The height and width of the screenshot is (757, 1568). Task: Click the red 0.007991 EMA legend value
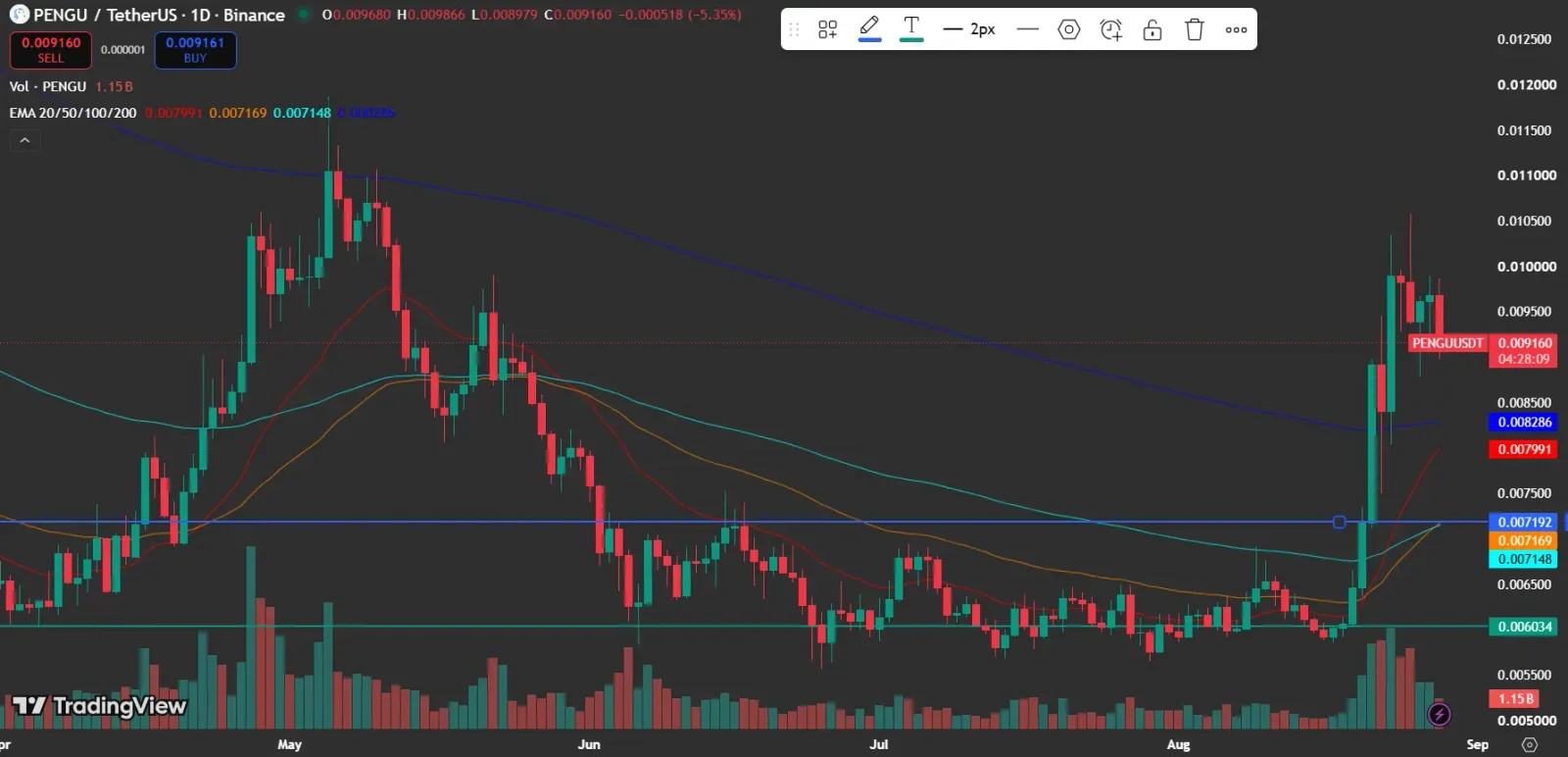pyautogui.click(x=173, y=113)
